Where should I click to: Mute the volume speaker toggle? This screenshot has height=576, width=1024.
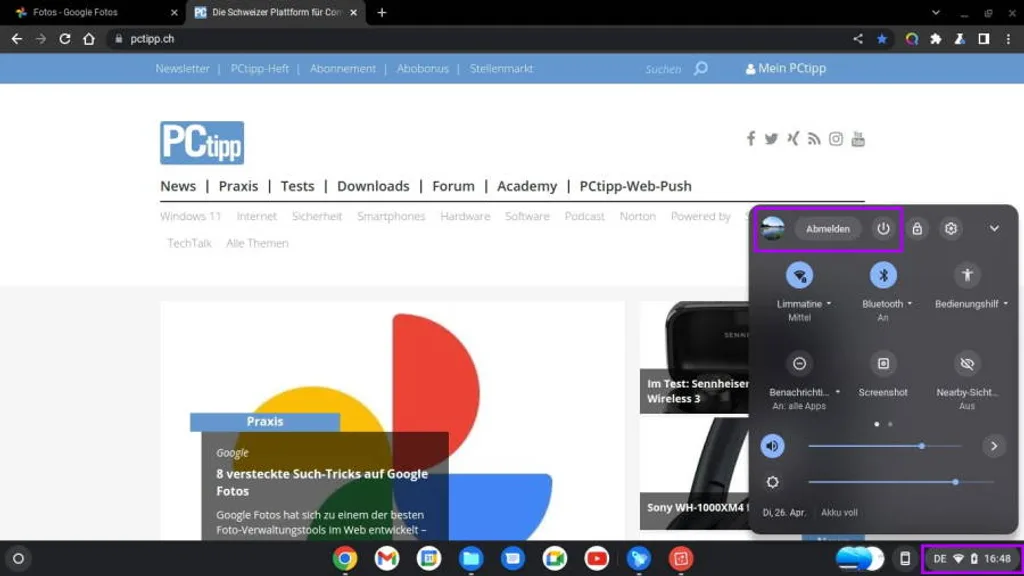pyautogui.click(x=773, y=446)
